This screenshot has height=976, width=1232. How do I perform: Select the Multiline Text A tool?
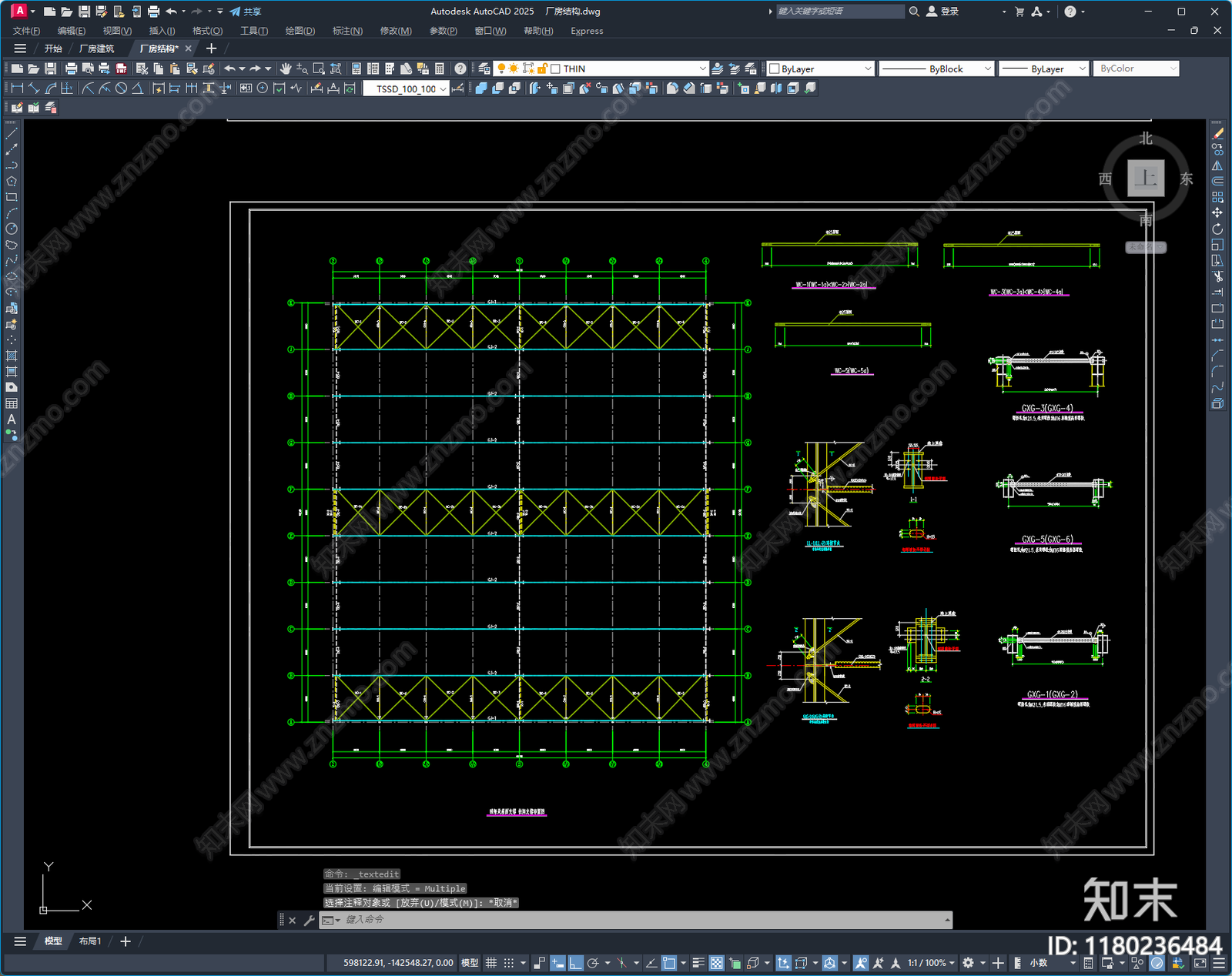point(12,419)
